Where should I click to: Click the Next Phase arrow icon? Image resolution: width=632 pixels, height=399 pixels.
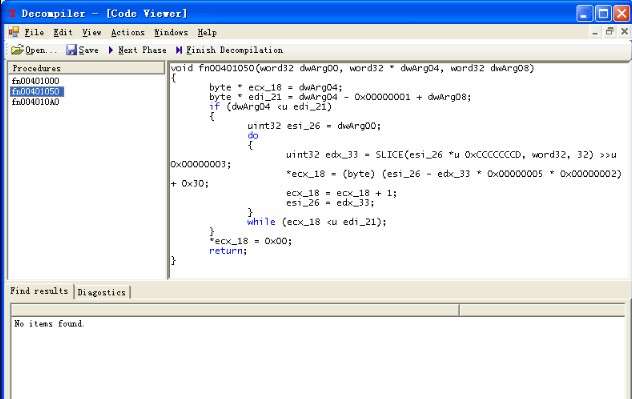click(x=111, y=50)
